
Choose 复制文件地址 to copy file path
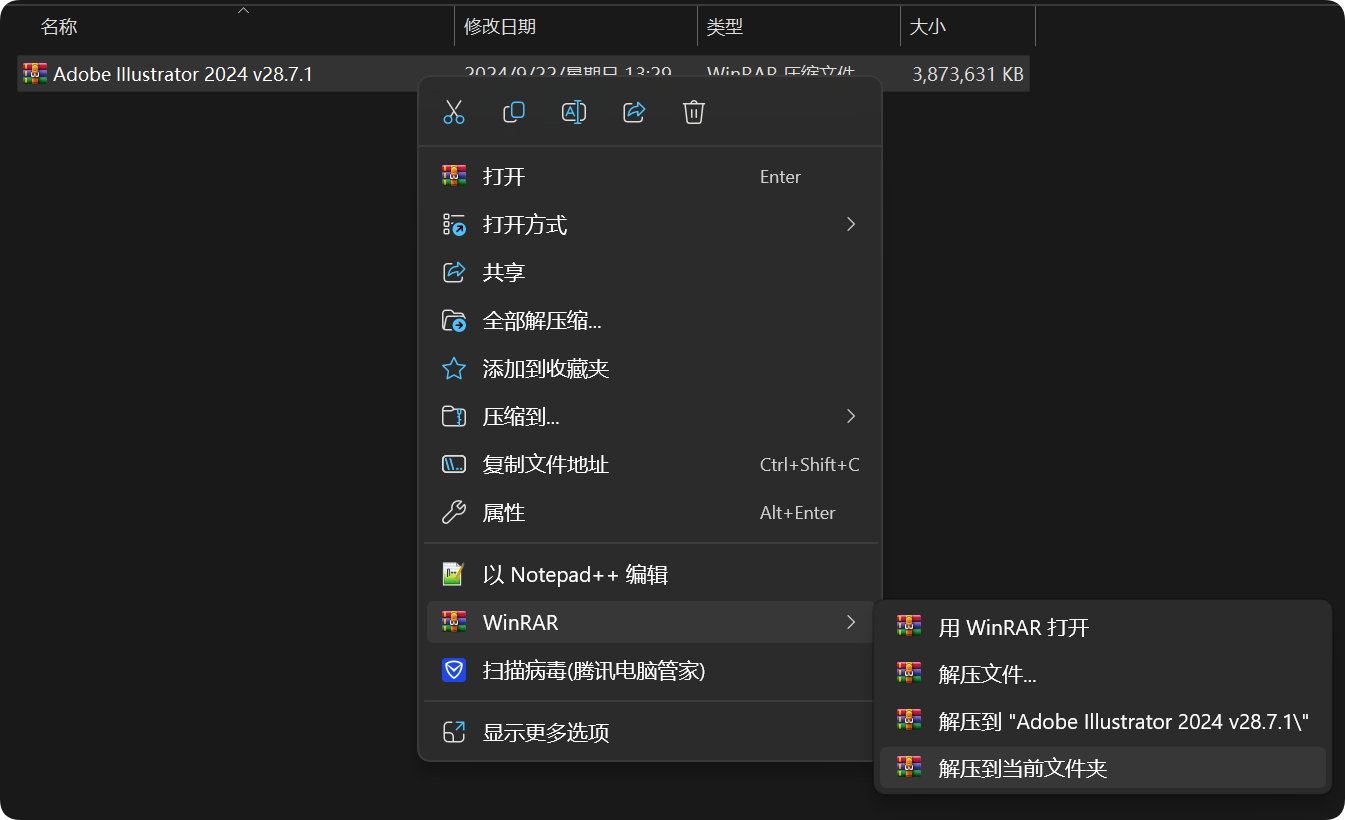[546, 465]
